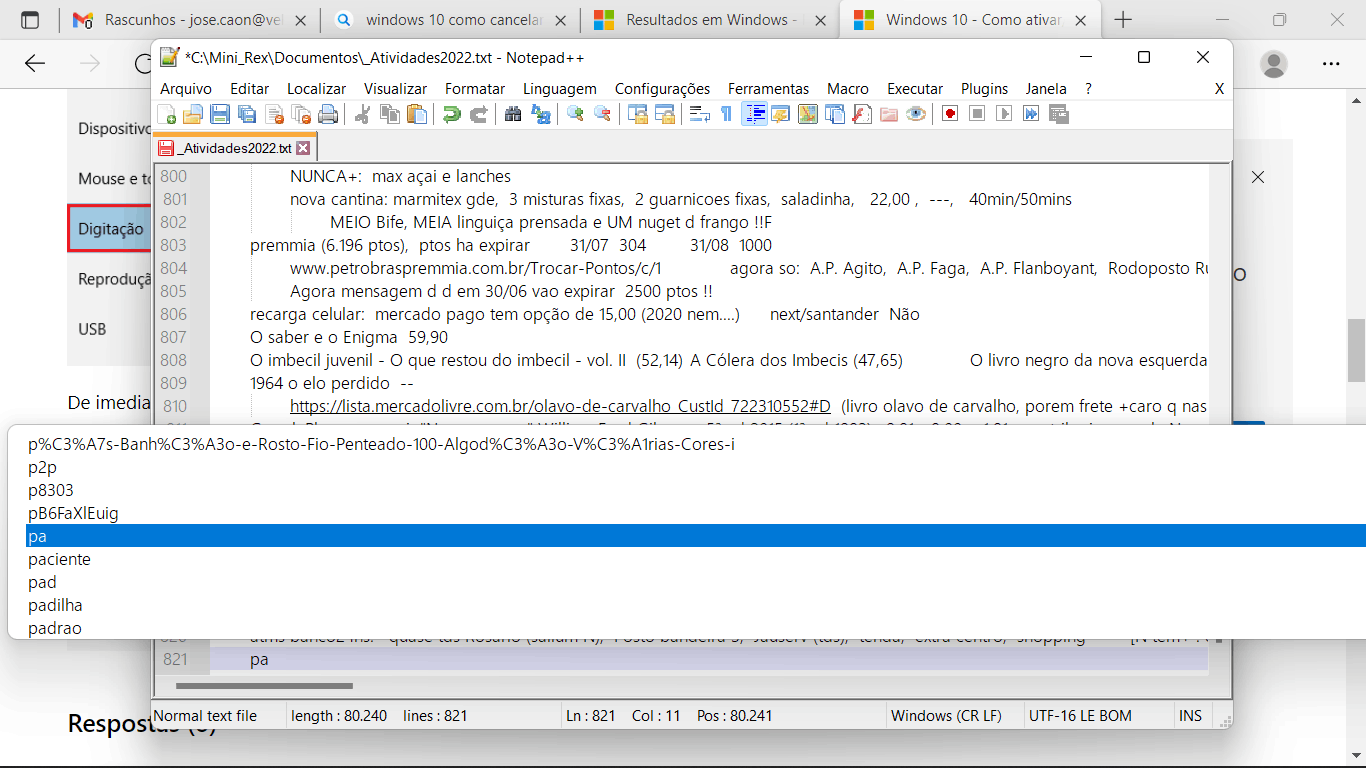
Task: Open the Localizar menu
Action: click(x=316, y=89)
